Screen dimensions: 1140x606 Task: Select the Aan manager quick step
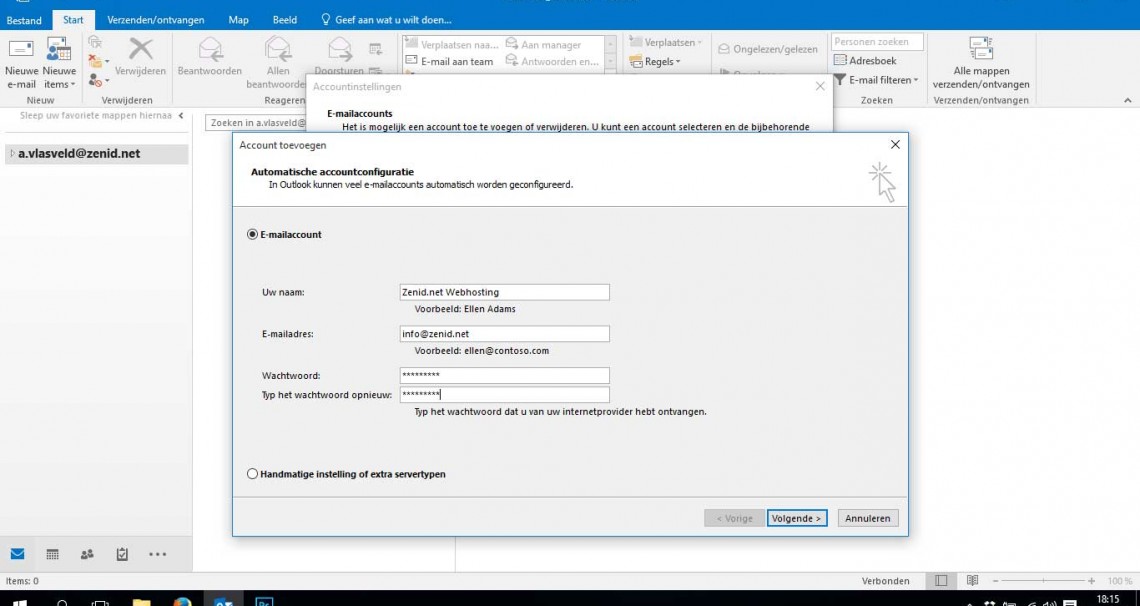click(543, 44)
